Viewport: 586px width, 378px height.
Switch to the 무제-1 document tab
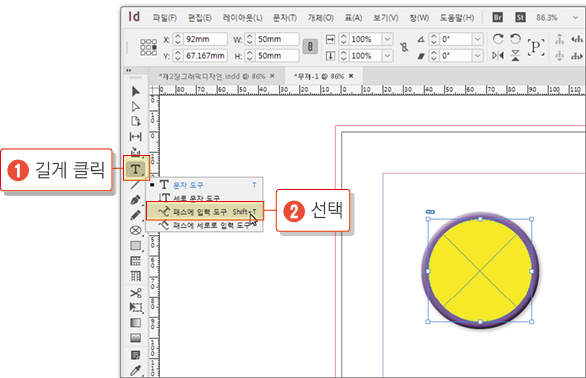[319, 76]
